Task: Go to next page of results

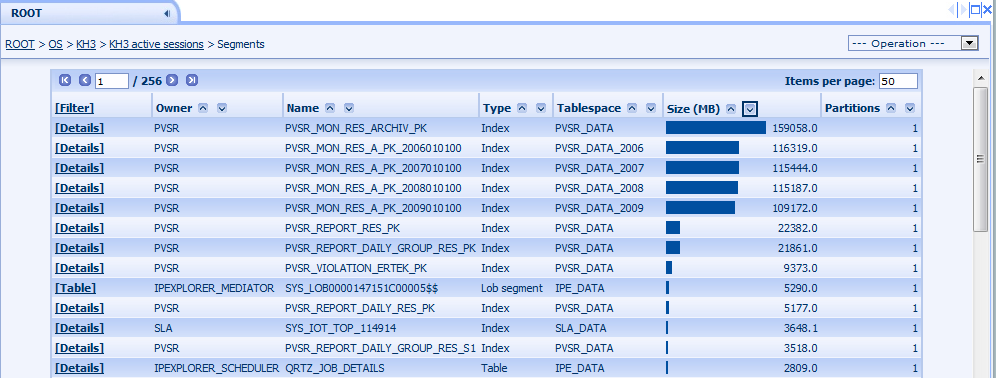Action: (x=172, y=81)
